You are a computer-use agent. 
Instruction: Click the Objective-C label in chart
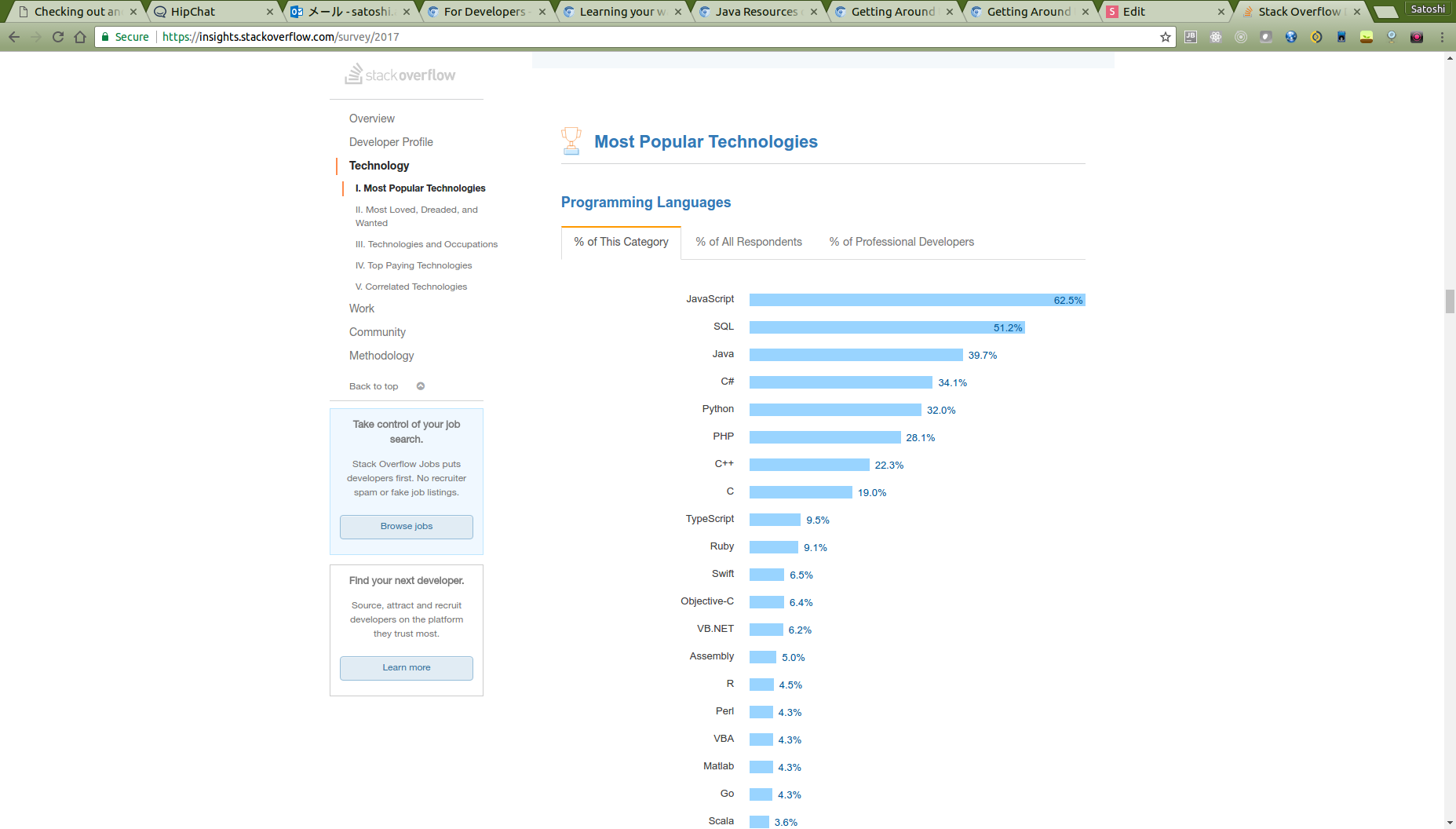[x=707, y=601]
